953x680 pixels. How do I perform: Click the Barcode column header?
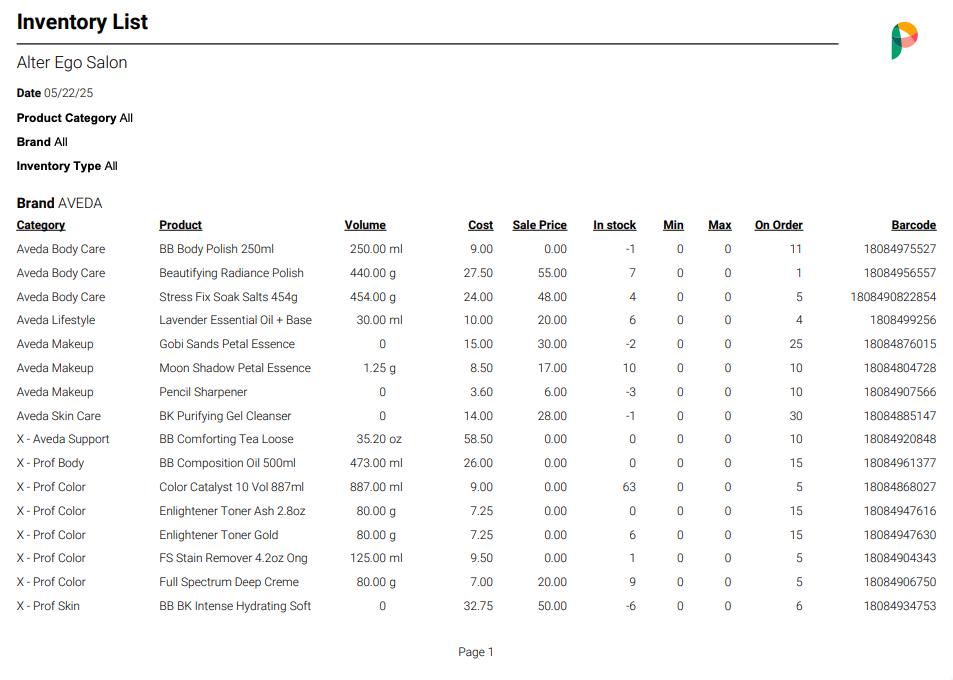pos(914,225)
